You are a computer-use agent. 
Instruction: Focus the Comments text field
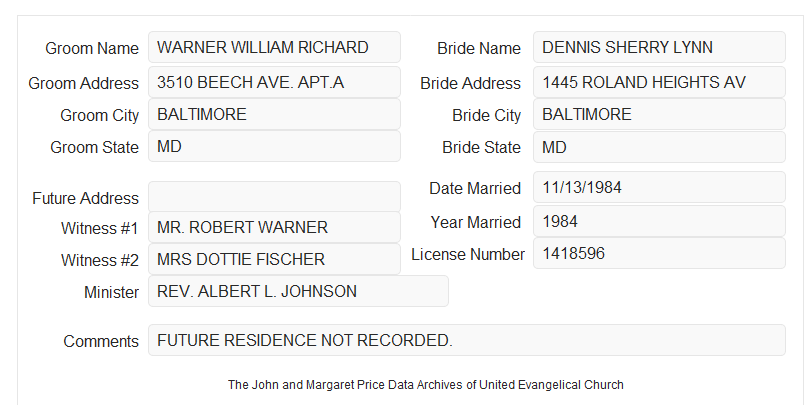pyautogui.click(x=467, y=340)
